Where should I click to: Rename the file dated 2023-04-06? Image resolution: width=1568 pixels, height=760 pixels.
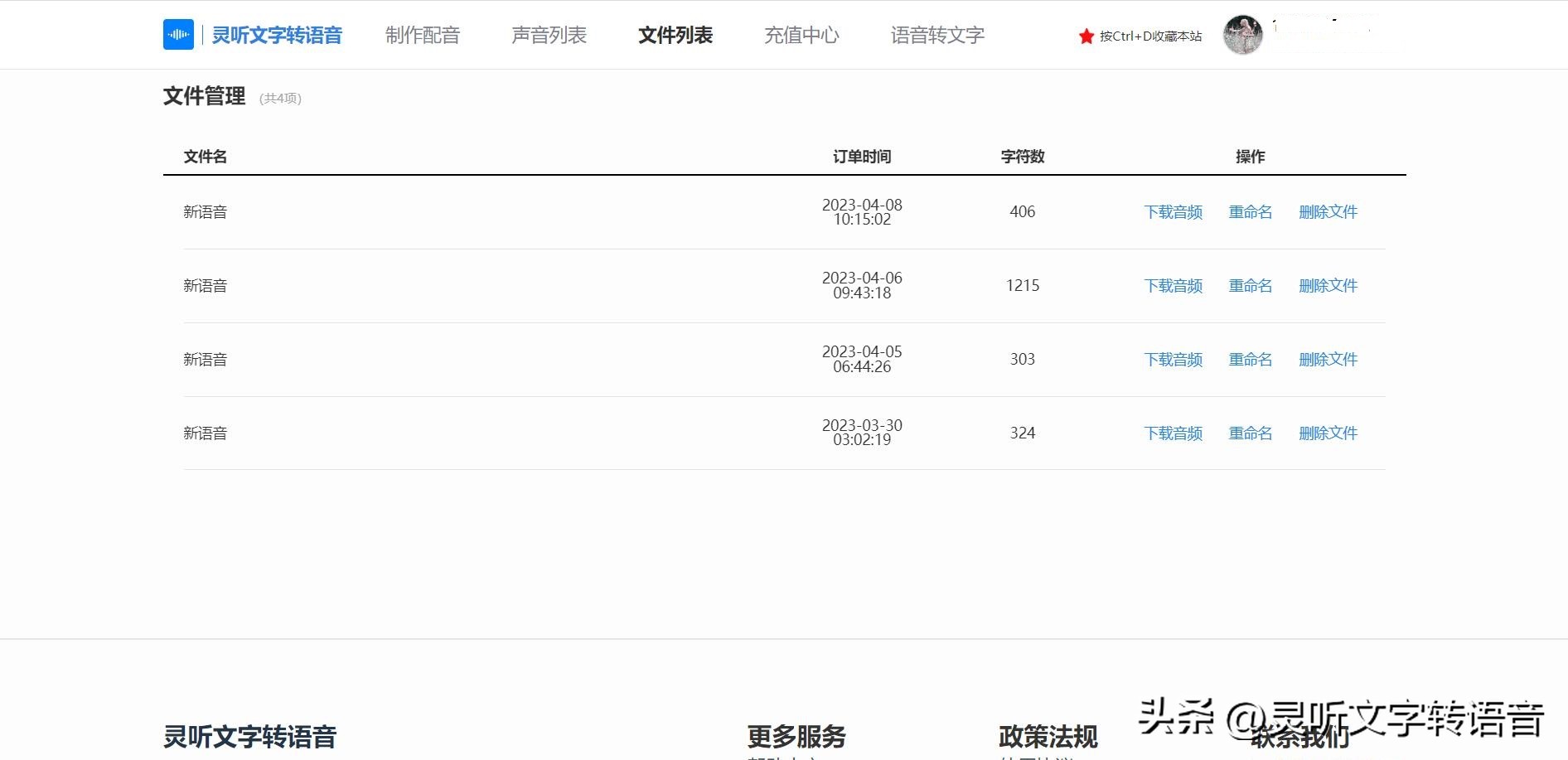(x=1250, y=285)
